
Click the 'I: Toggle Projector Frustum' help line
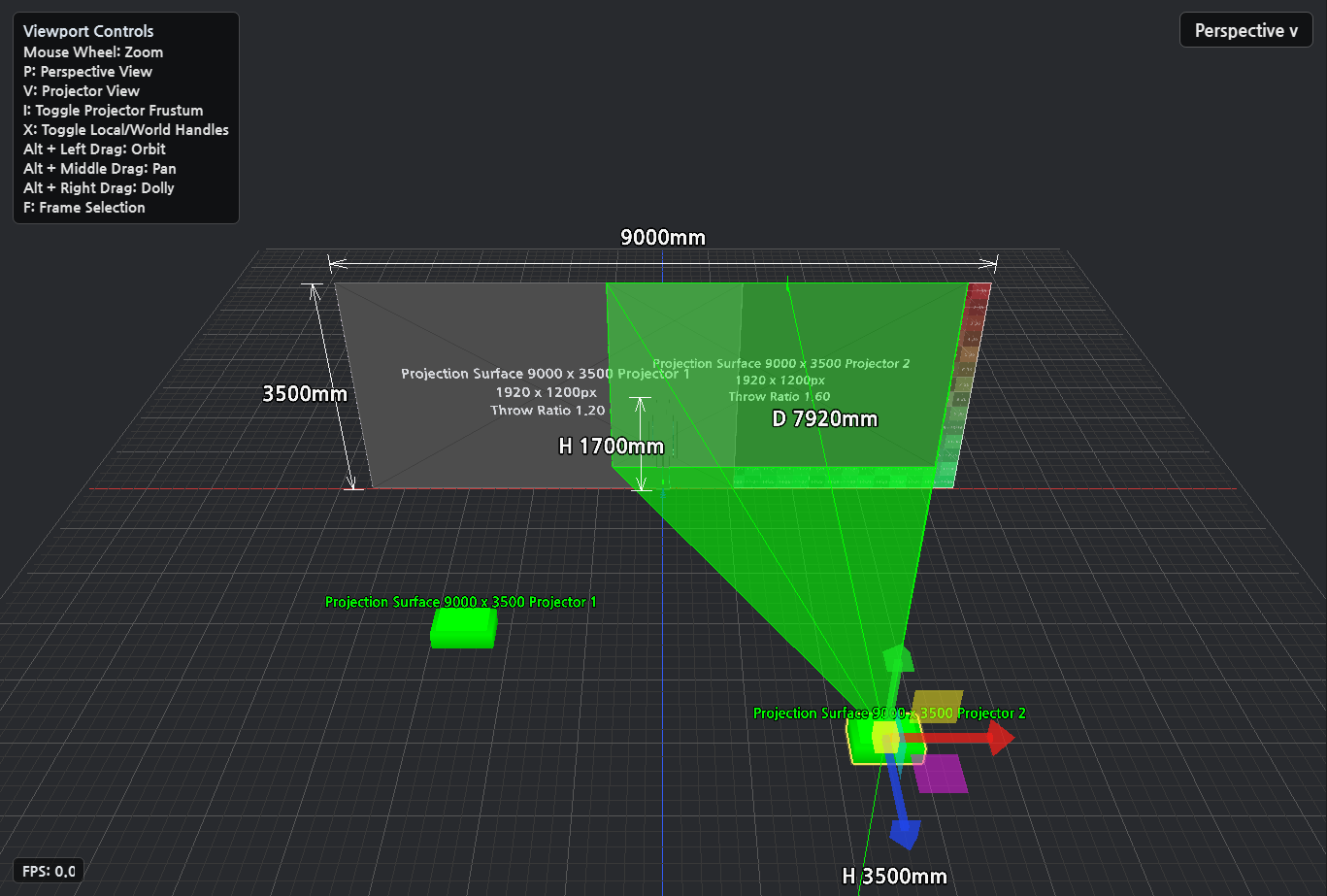(114, 110)
